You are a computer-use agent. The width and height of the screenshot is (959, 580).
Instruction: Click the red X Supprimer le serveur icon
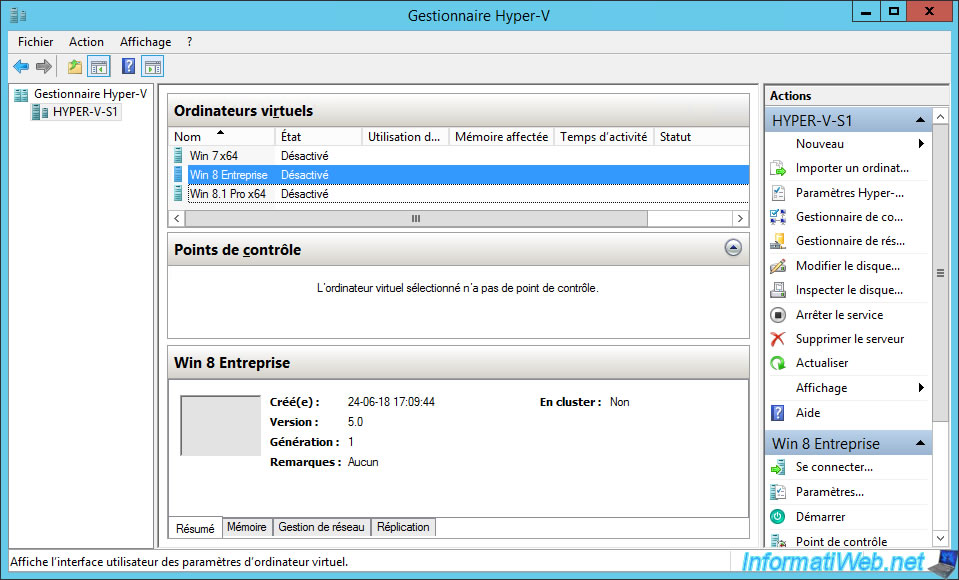tap(777, 339)
